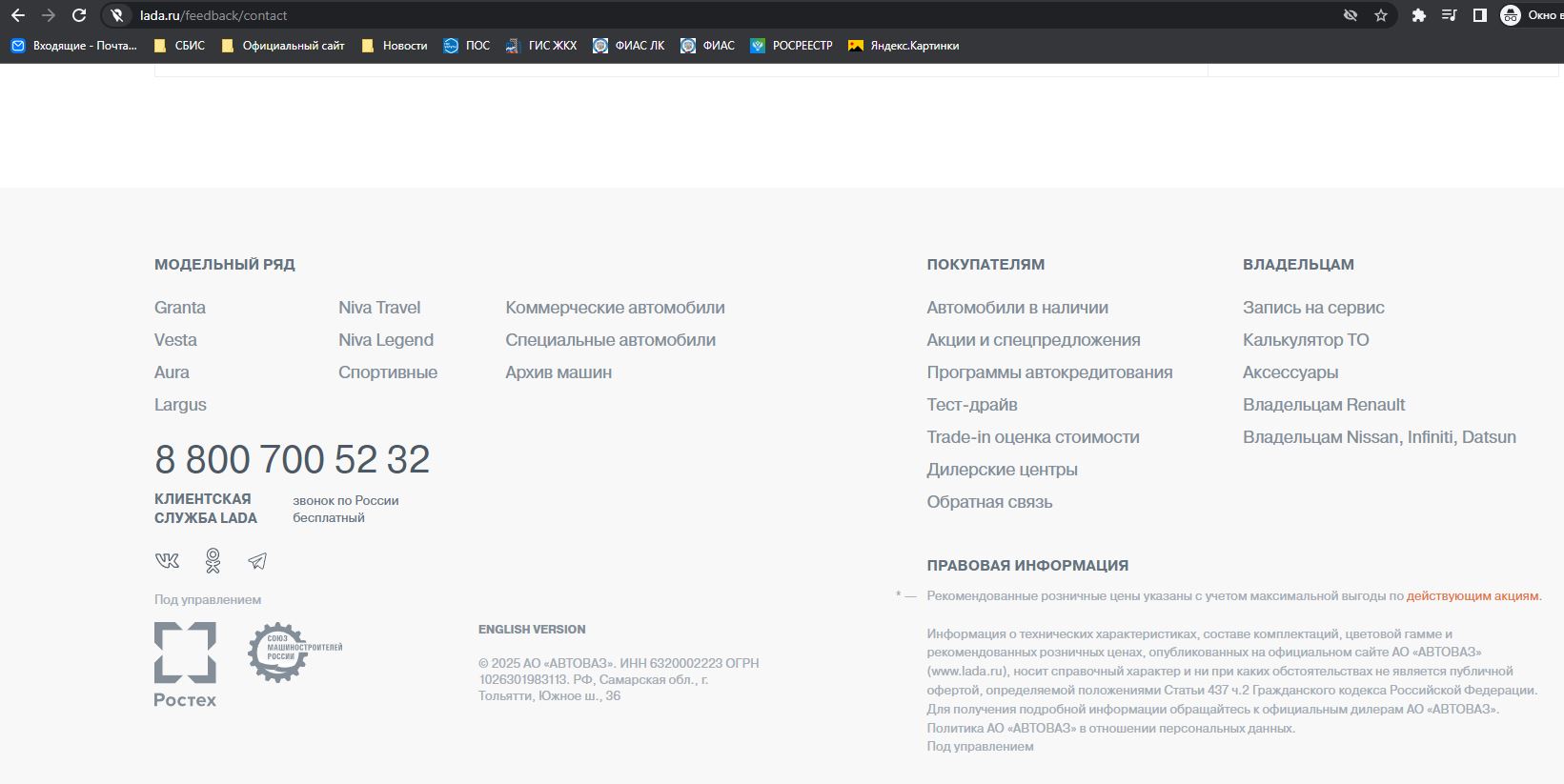Image resolution: width=1564 pixels, height=784 pixels.
Task: Open the Vesta model link
Action: coord(175,340)
